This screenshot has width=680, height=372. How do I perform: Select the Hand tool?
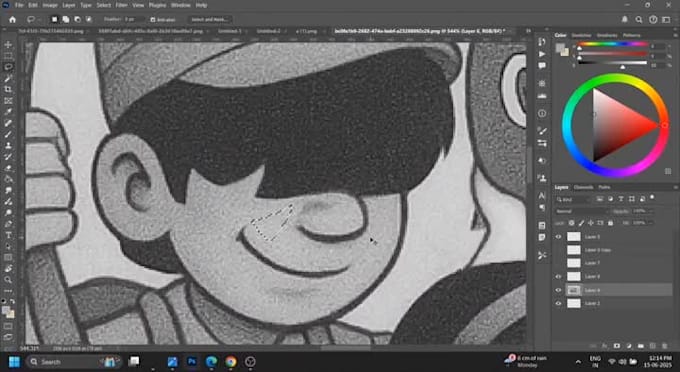pos(8,269)
